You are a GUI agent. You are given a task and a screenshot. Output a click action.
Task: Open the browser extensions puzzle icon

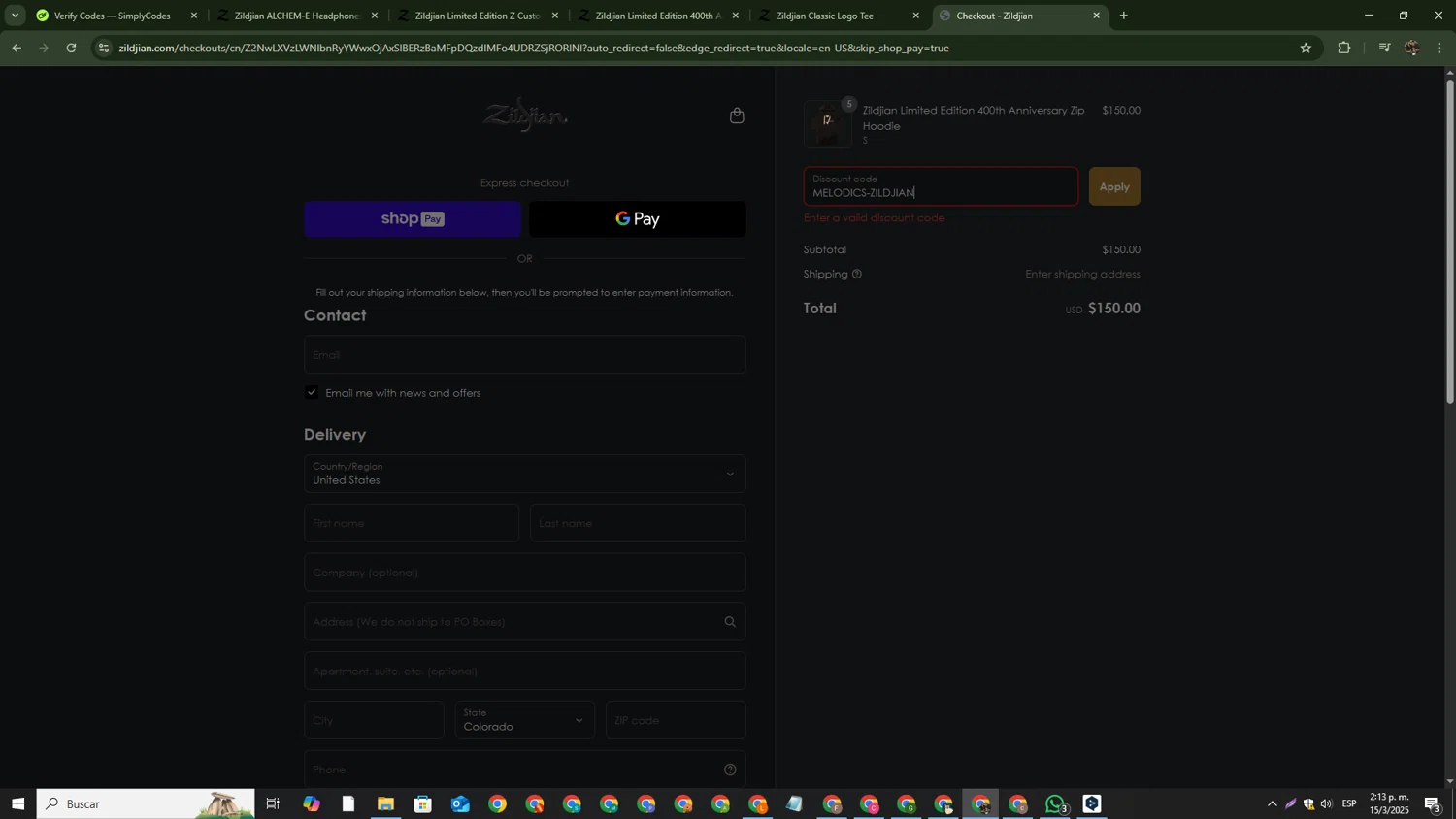(x=1344, y=48)
